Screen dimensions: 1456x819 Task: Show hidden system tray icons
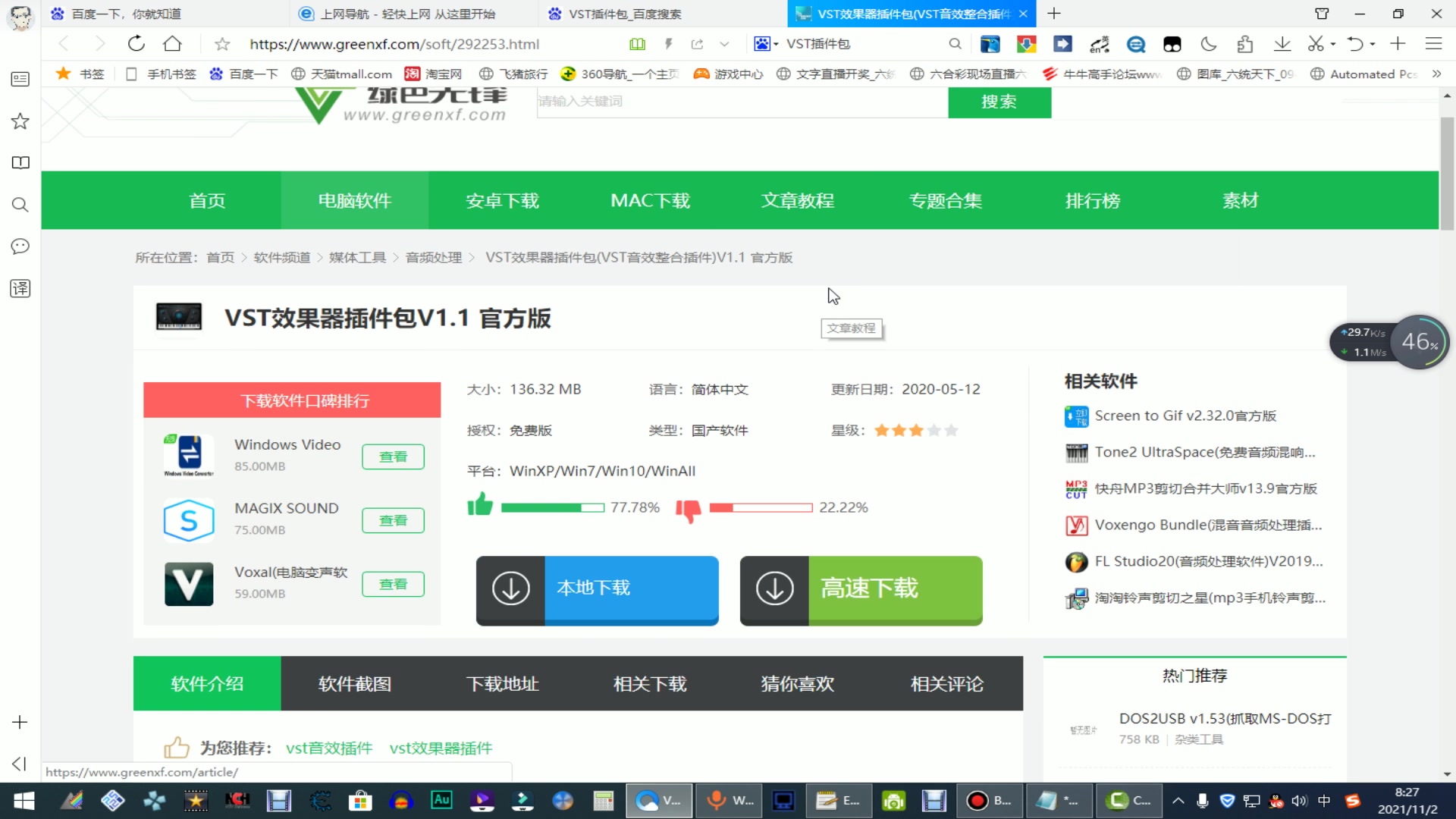[1178, 801]
